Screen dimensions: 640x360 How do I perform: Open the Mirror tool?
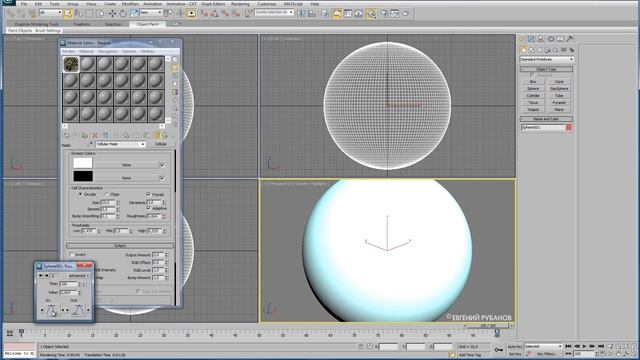coord(301,13)
